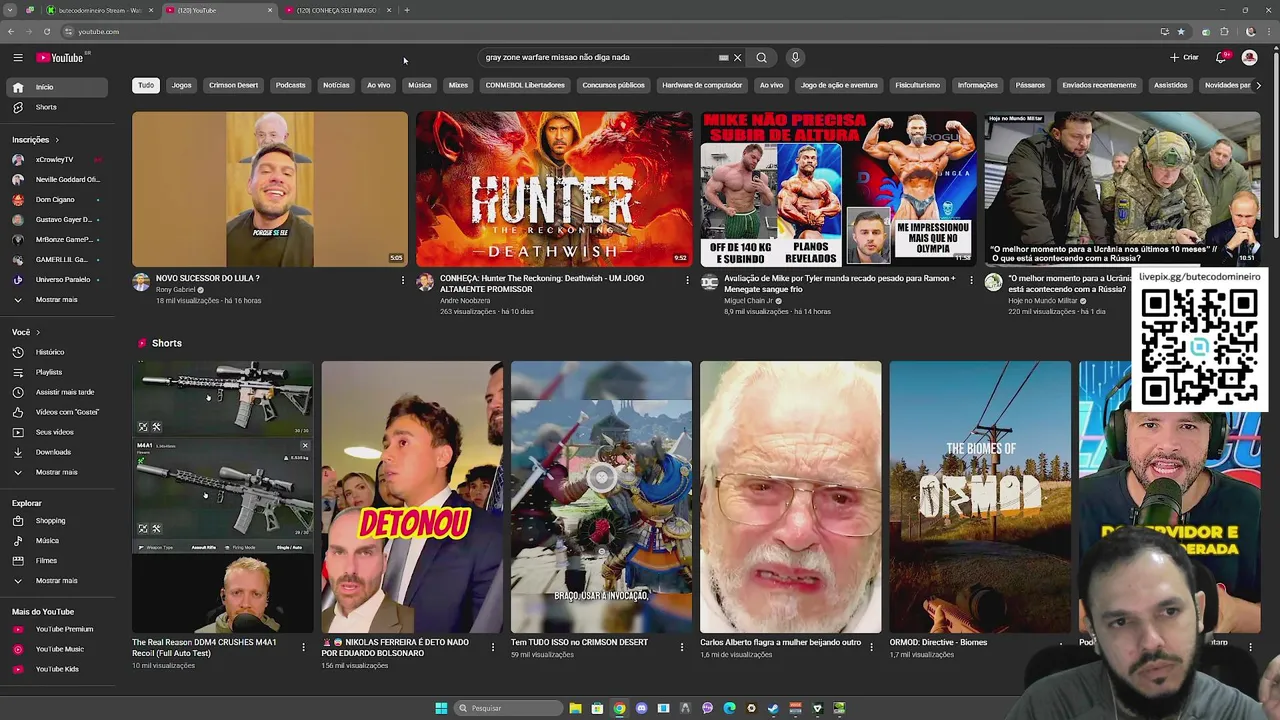
Task: Open Filmes under Explorar
Action: pyautogui.click(x=56, y=560)
